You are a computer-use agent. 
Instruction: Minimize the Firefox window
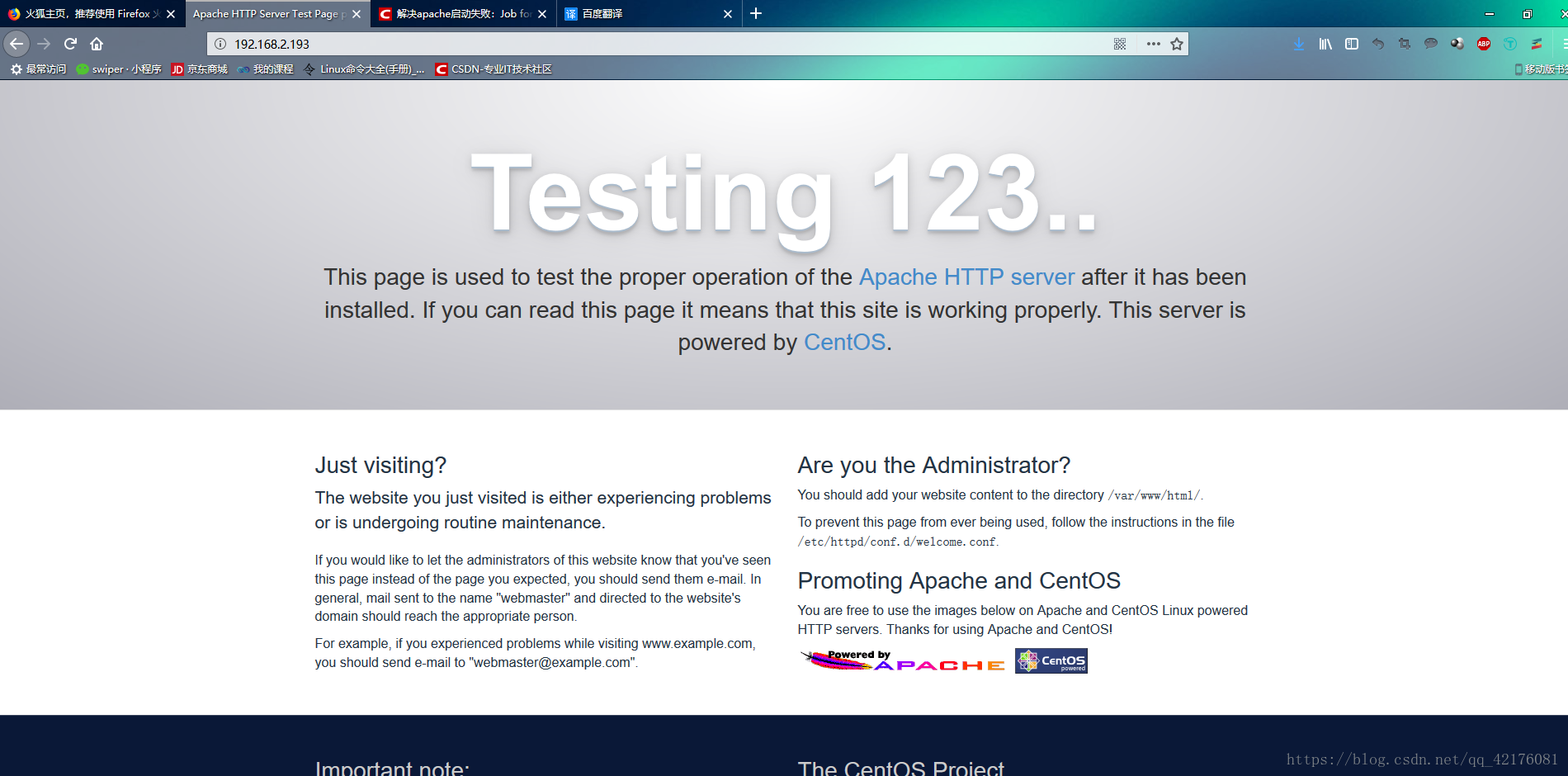pos(1490,14)
